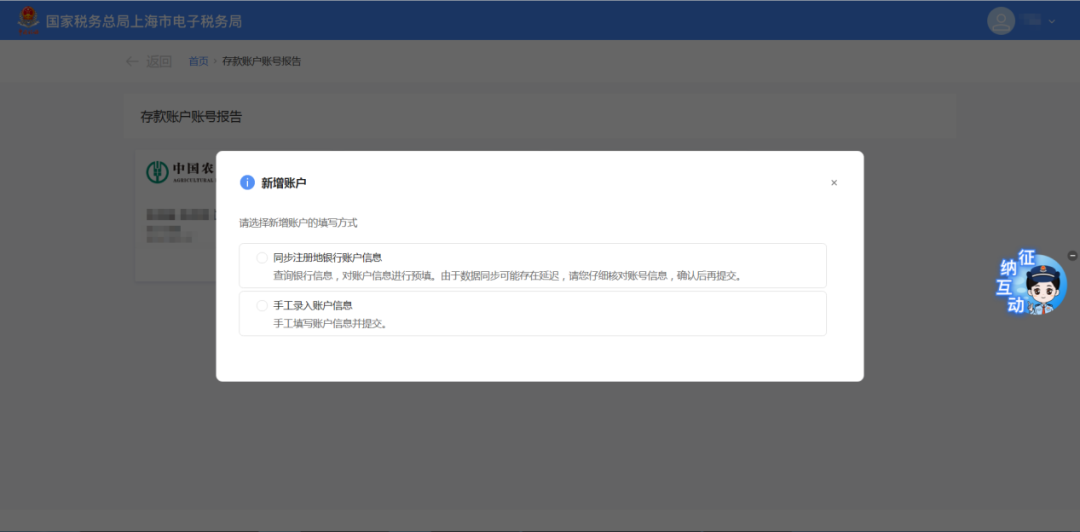This screenshot has height=532, width=1080.
Task: Open the 首页 breadcrumb link
Action: (198, 61)
